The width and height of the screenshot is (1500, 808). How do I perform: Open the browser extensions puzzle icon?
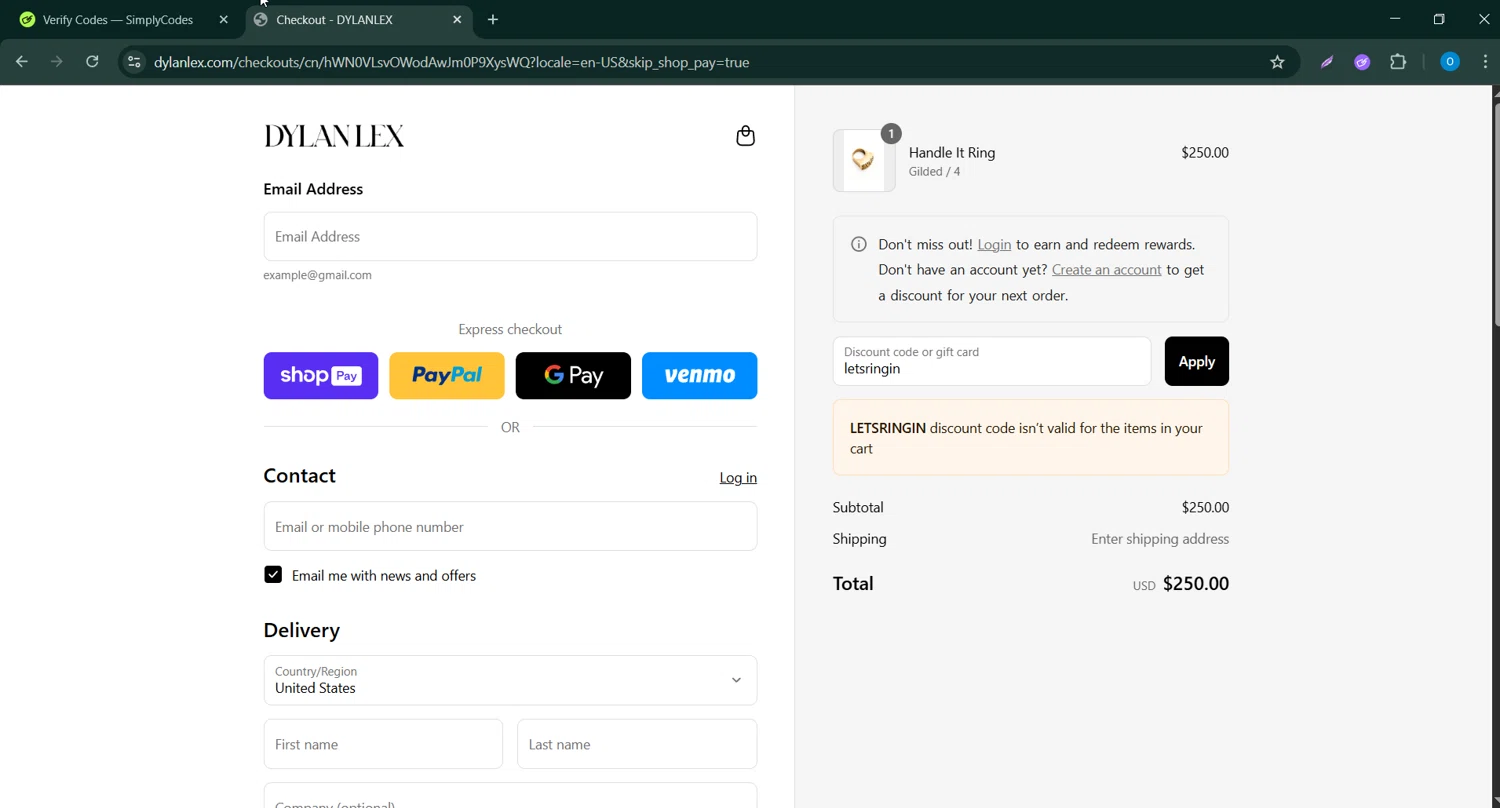(x=1398, y=62)
